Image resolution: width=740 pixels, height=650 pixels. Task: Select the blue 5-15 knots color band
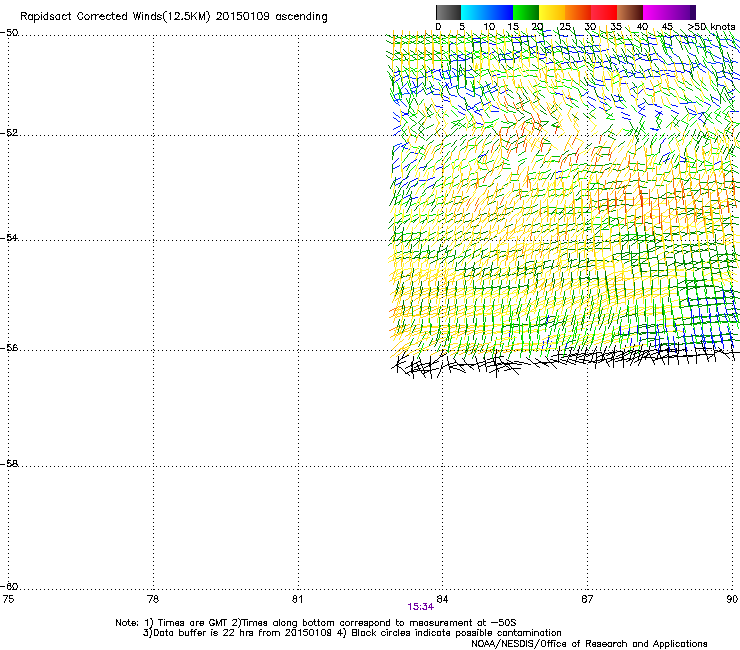pos(487,12)
